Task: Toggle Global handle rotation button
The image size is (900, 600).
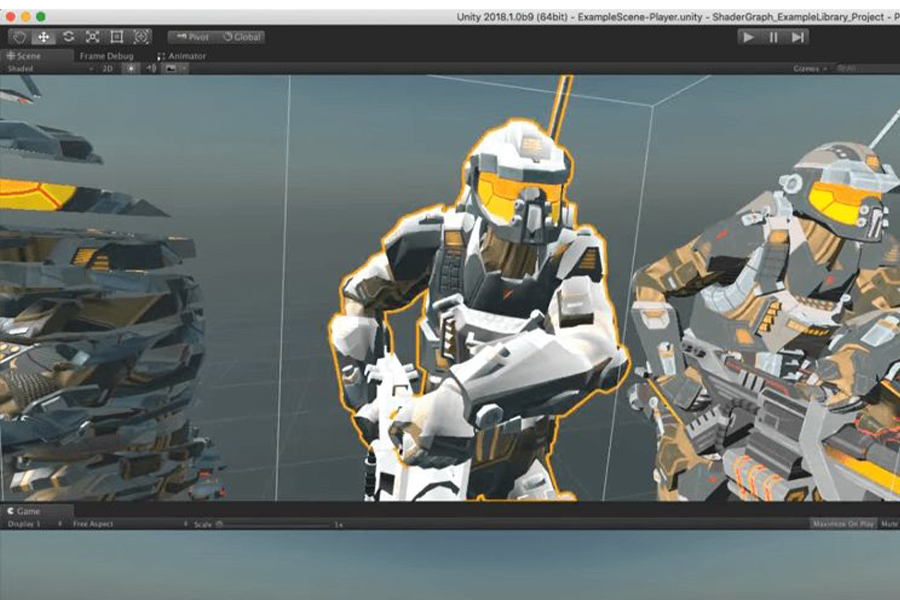Action: [x=241, y=37]
